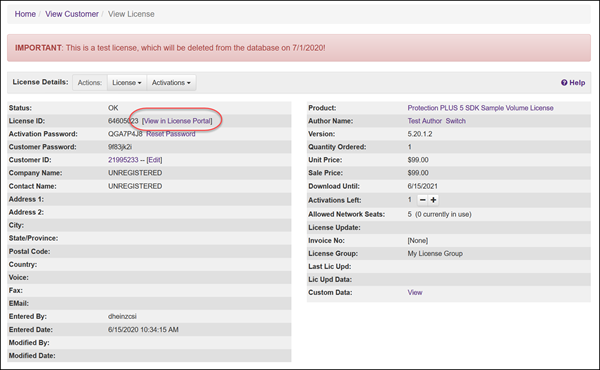The width and height of the screenshot is (600, 370).
Task: Click Allowed Network Seats value 5
Action: tap(409, 214)
